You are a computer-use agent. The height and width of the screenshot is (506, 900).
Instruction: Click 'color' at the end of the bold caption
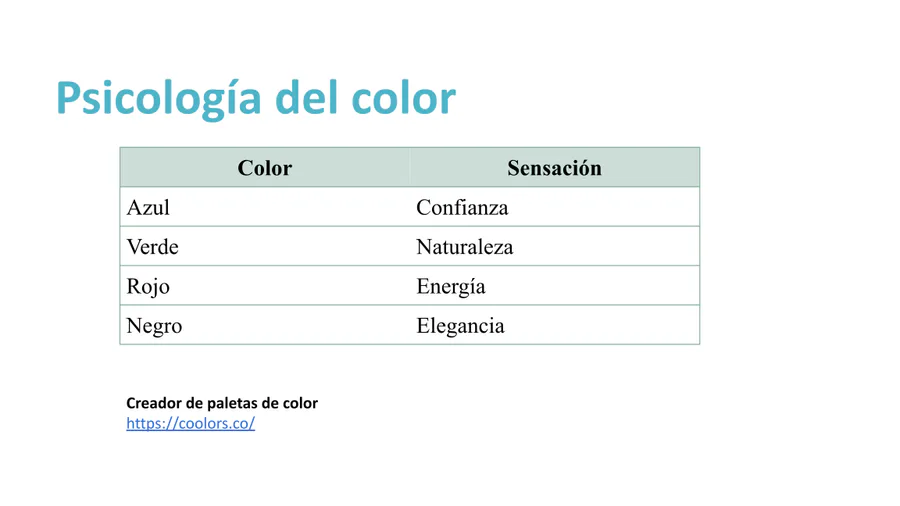point(300,403)
